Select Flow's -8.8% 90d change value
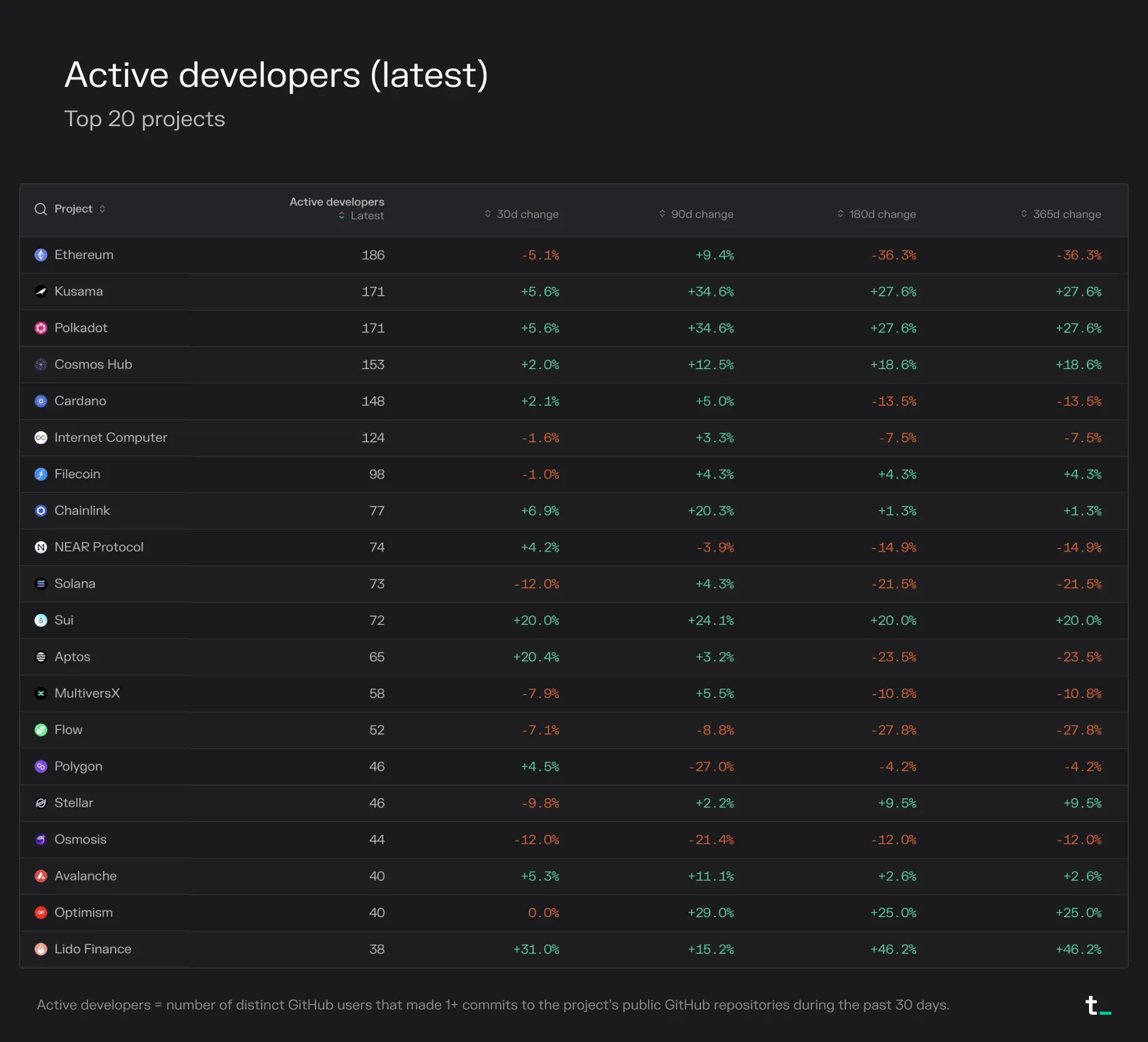1148x1042 pixels. (716, 730)
